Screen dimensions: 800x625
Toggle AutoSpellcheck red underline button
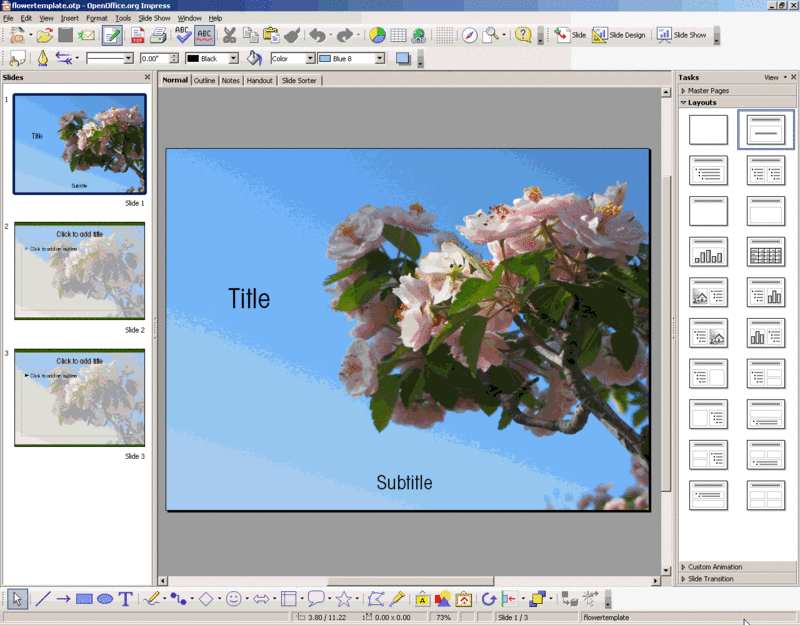(204, 35)
